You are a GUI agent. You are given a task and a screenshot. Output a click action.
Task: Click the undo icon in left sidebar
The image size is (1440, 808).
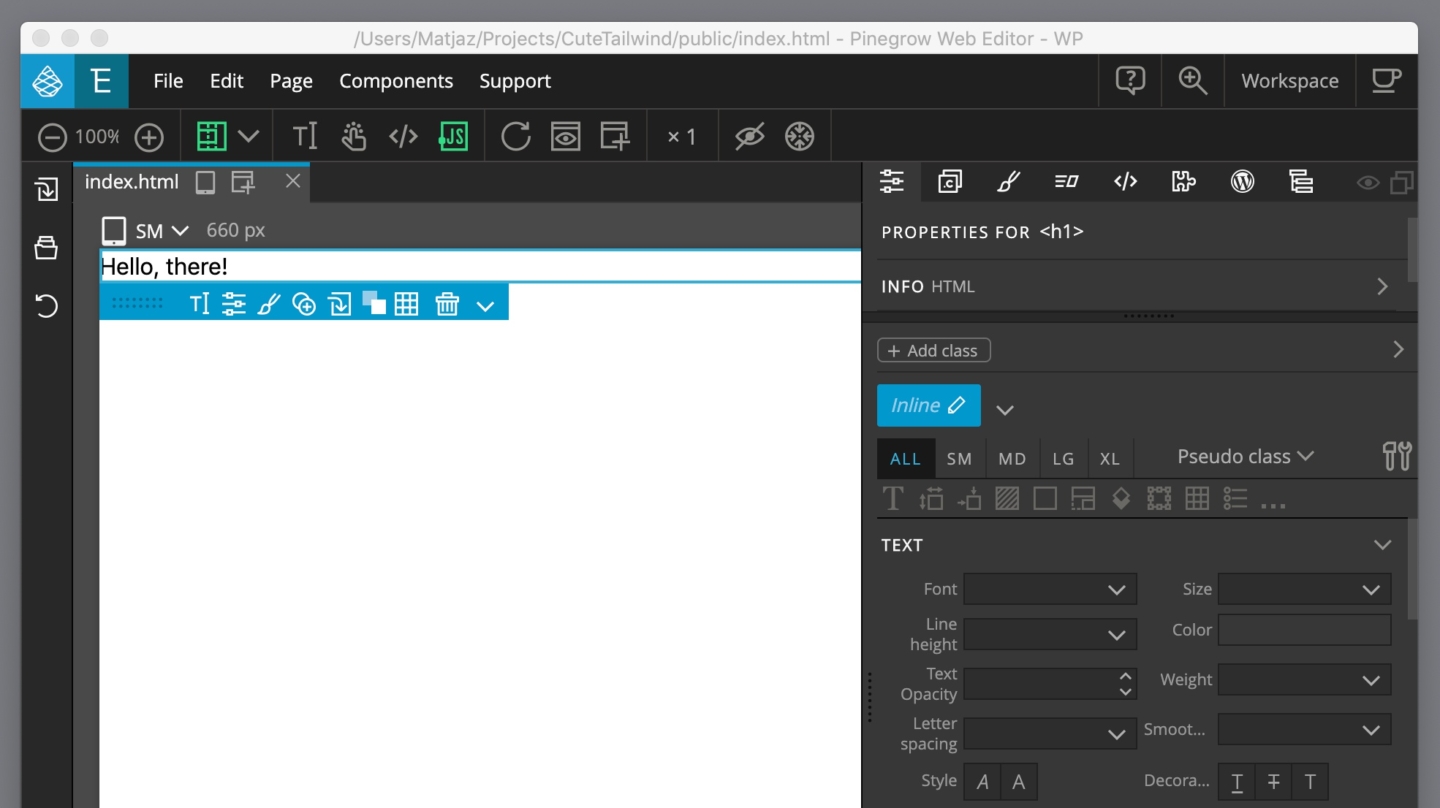46,305
